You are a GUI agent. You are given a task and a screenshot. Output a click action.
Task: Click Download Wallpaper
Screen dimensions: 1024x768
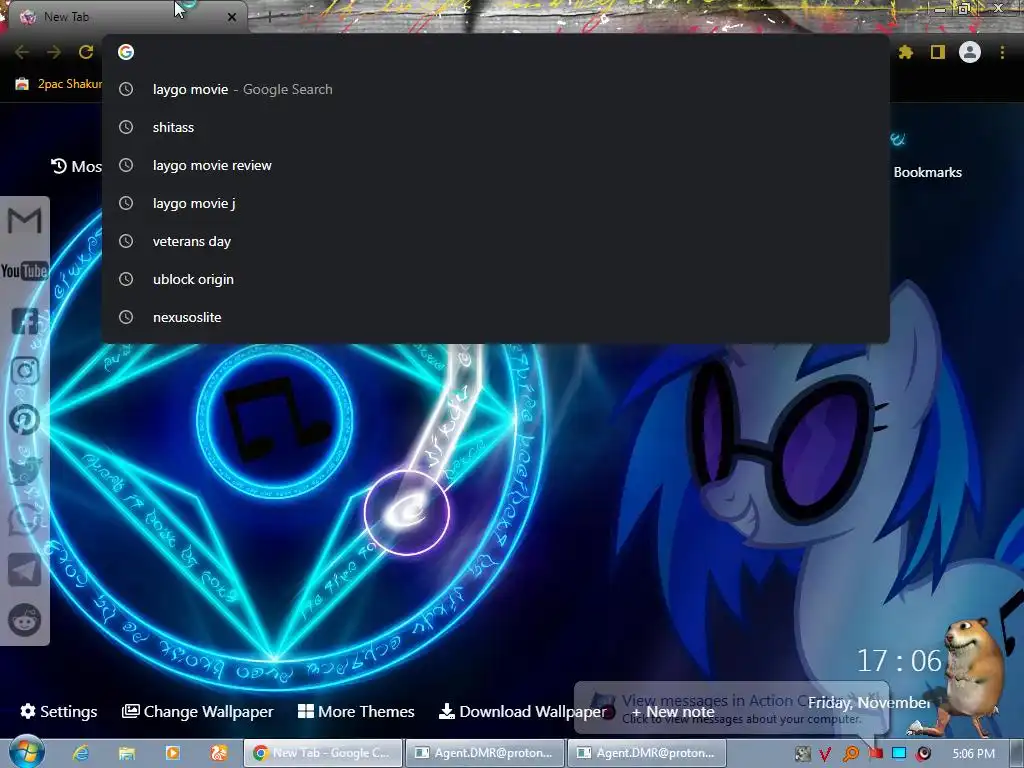pyautogui.click(x=522, y=711)
